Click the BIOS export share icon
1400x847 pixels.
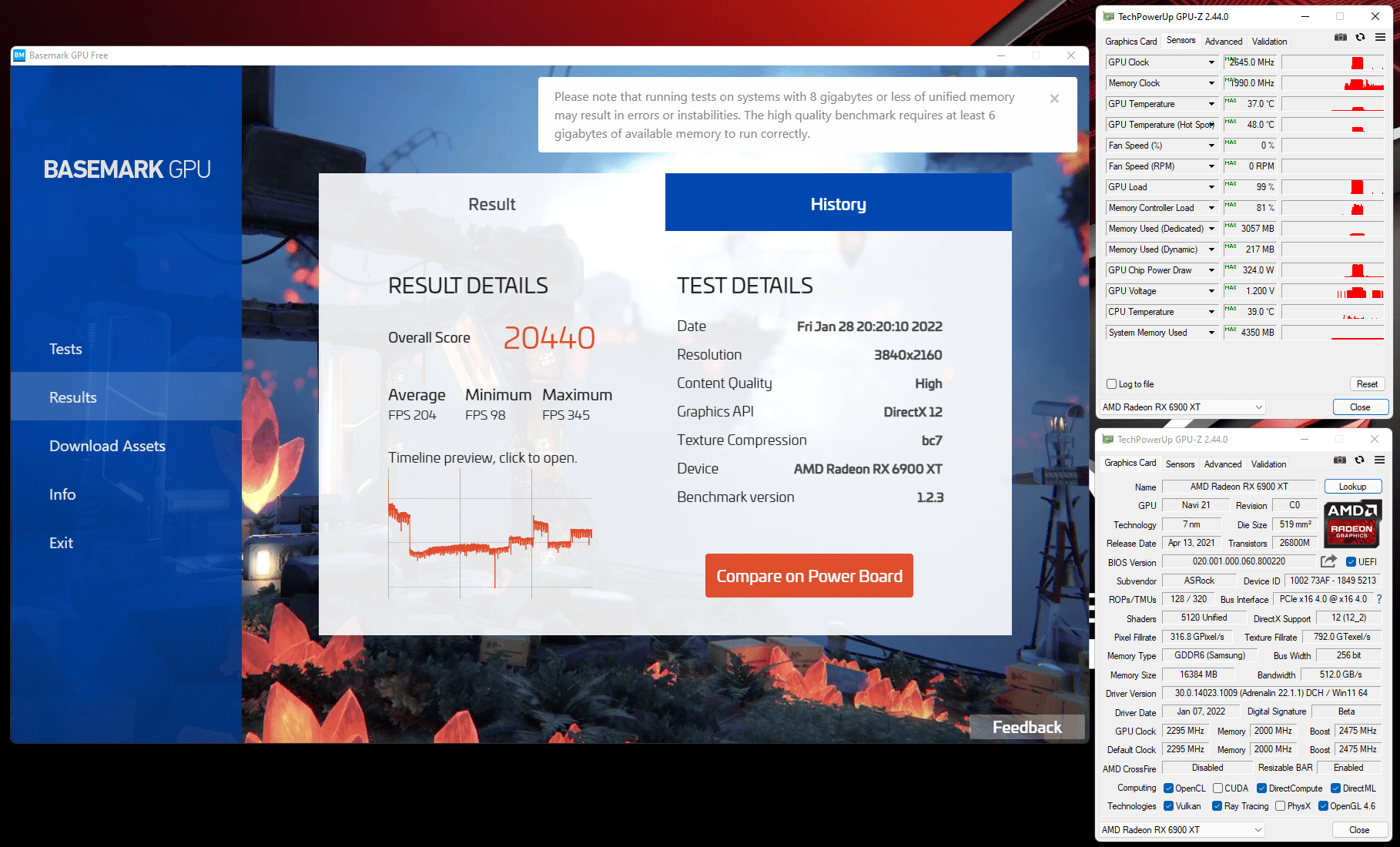(1328, 561)
